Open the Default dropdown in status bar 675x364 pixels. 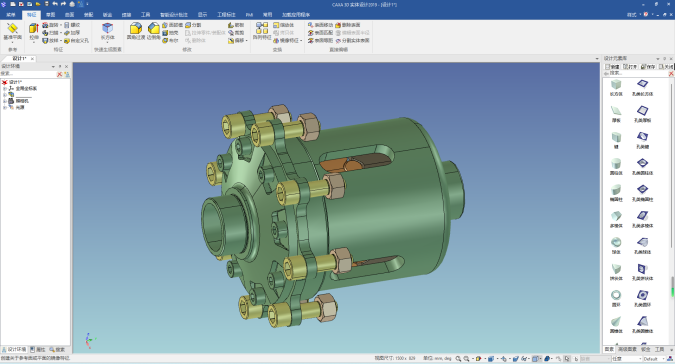tap(654, 358)
